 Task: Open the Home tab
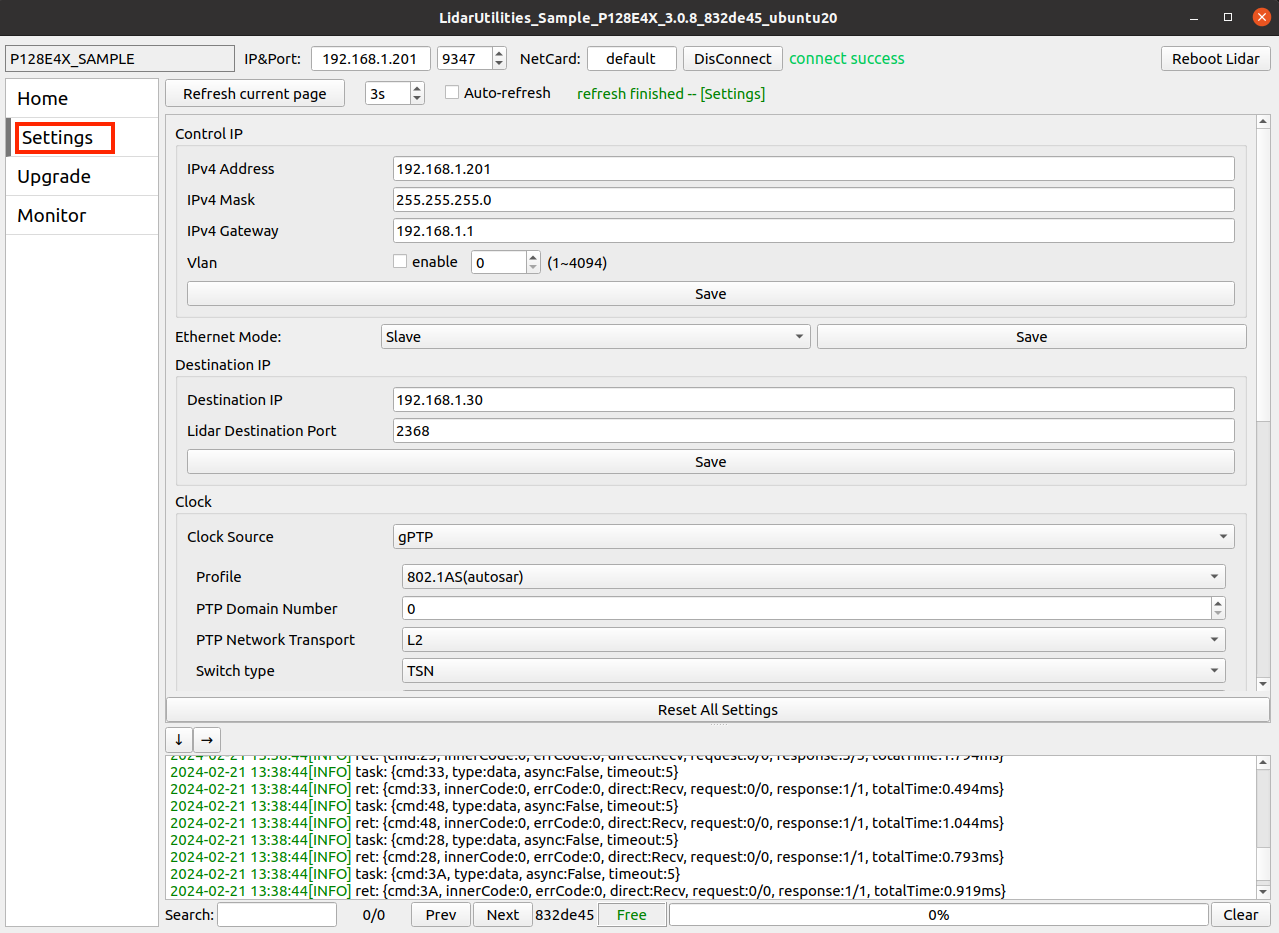[x=82, y=99]
